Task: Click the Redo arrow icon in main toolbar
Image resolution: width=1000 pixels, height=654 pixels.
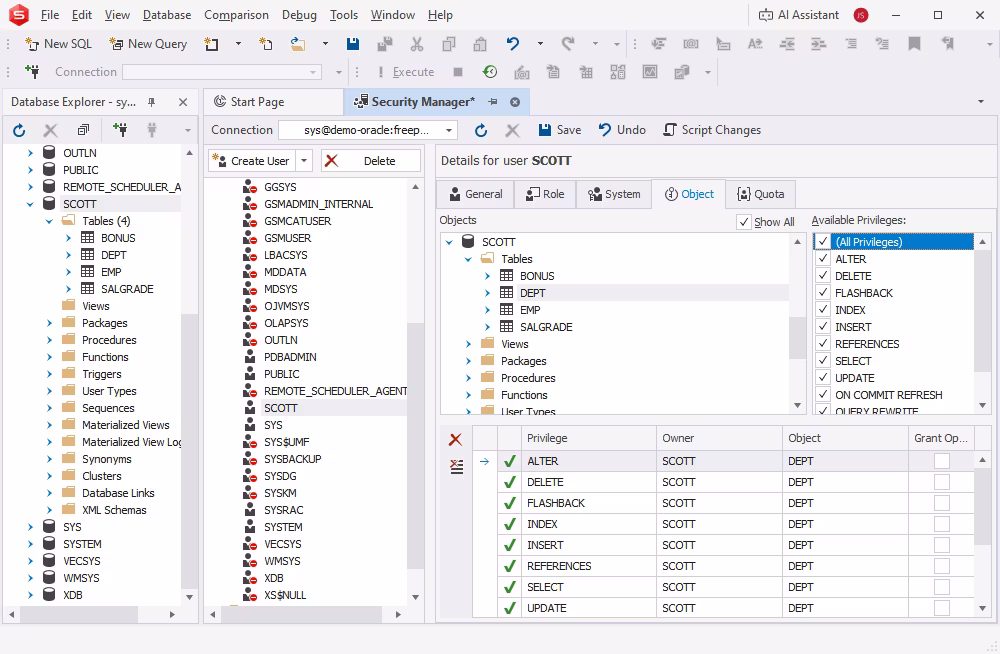Action: tap(567, 44)
